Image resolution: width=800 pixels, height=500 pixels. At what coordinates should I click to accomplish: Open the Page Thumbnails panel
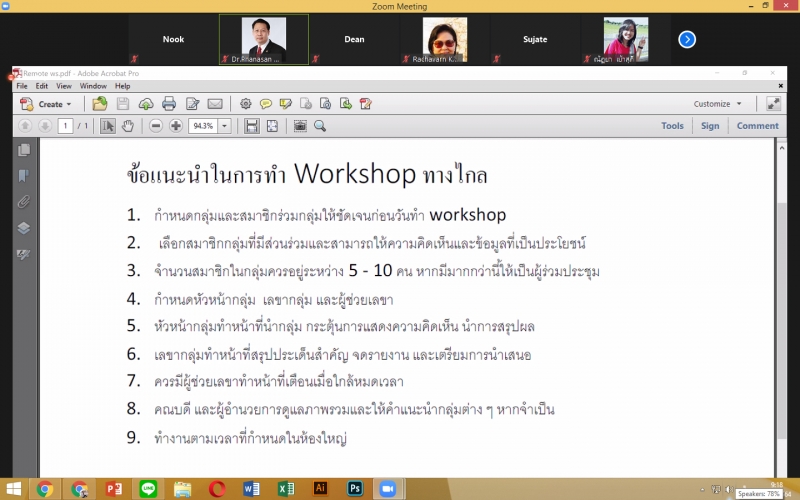click(x=24, y=150)
